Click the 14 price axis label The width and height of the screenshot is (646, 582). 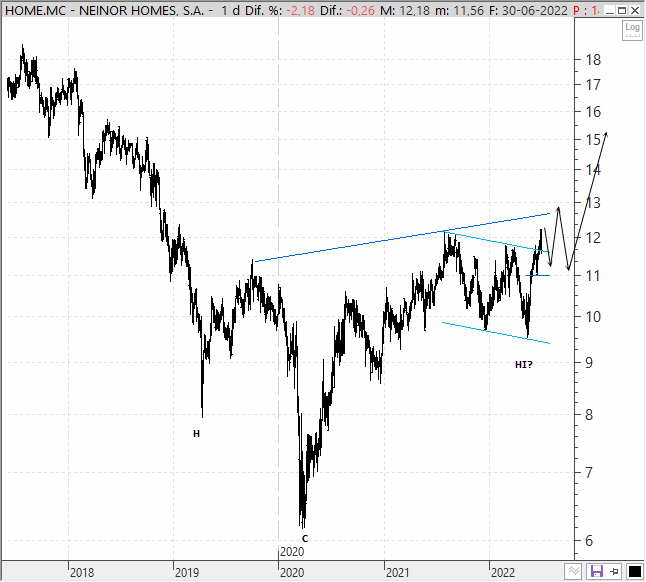point(593,170)
